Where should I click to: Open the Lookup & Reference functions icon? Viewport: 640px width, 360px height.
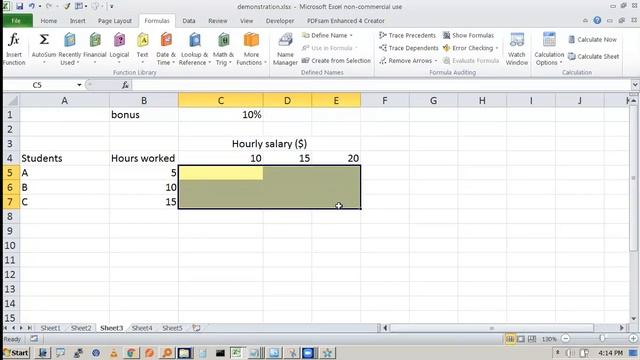click(x=195, y=40)
